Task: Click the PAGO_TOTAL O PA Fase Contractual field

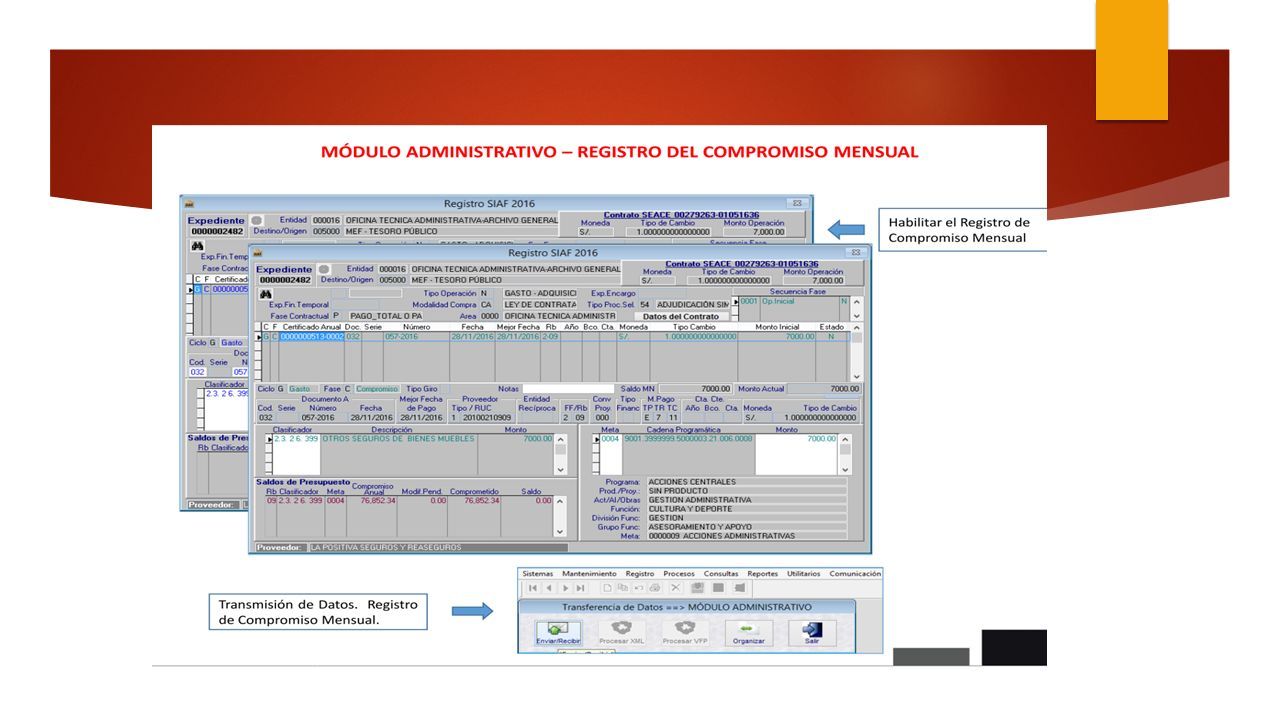Action: coord(386,316)
